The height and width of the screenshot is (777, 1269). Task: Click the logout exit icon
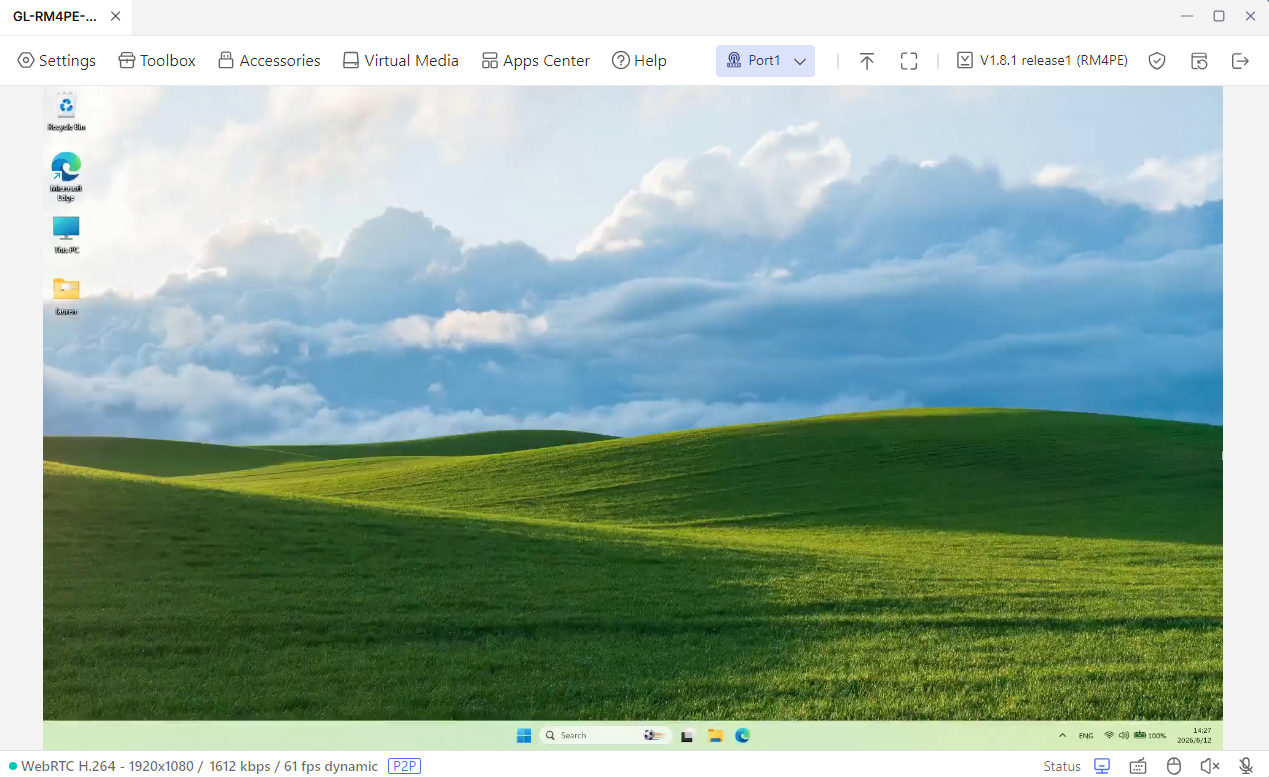click(x=1240, y=61)
